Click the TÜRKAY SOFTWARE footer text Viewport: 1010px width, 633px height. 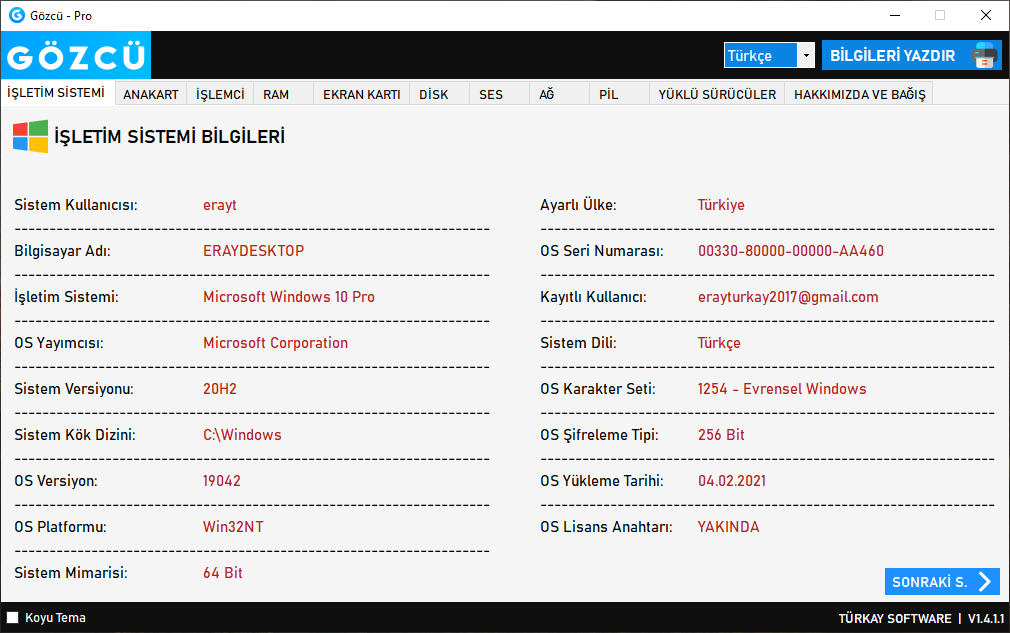point(895,618)
